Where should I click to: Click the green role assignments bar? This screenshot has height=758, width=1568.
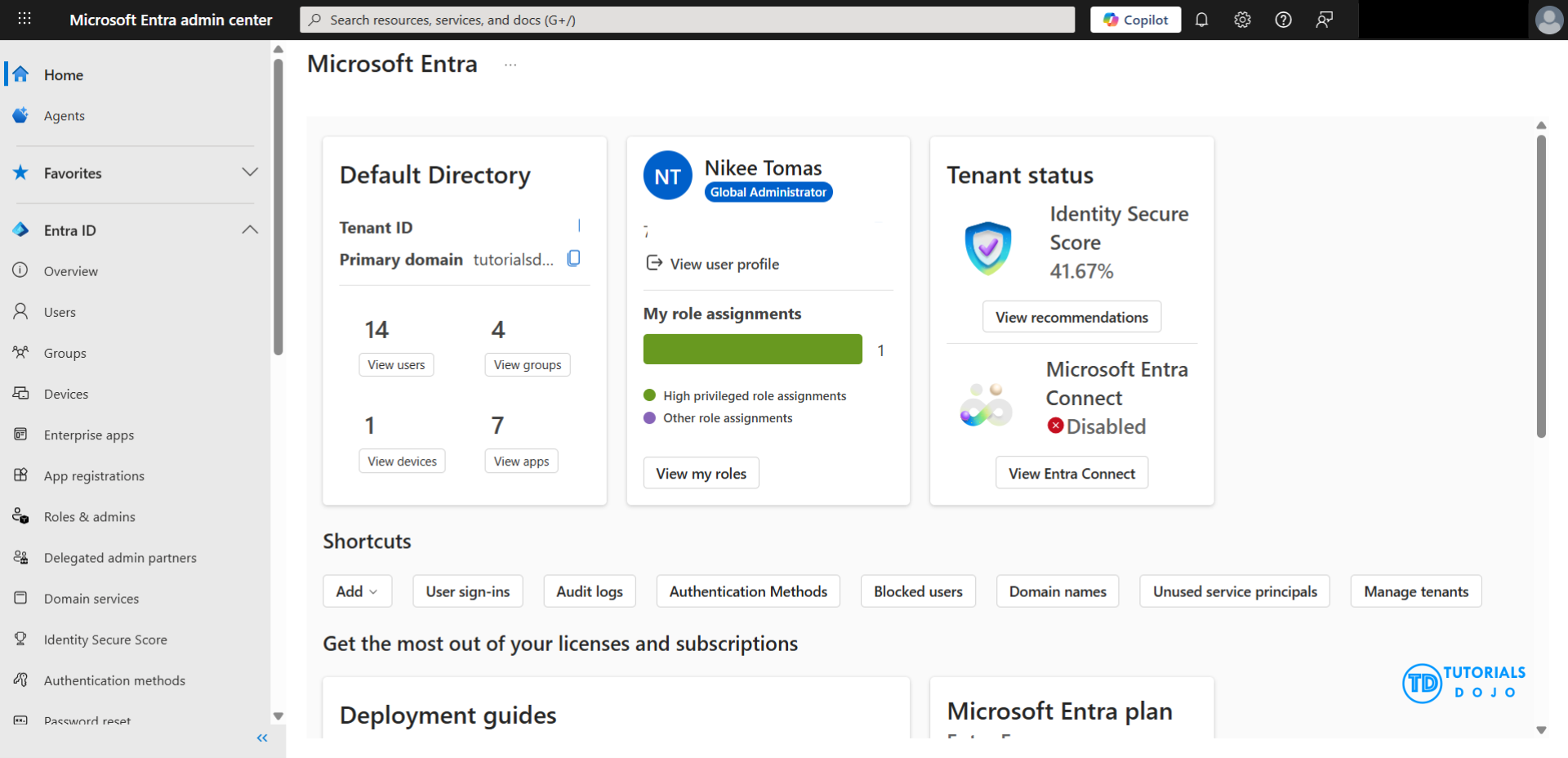752,350
